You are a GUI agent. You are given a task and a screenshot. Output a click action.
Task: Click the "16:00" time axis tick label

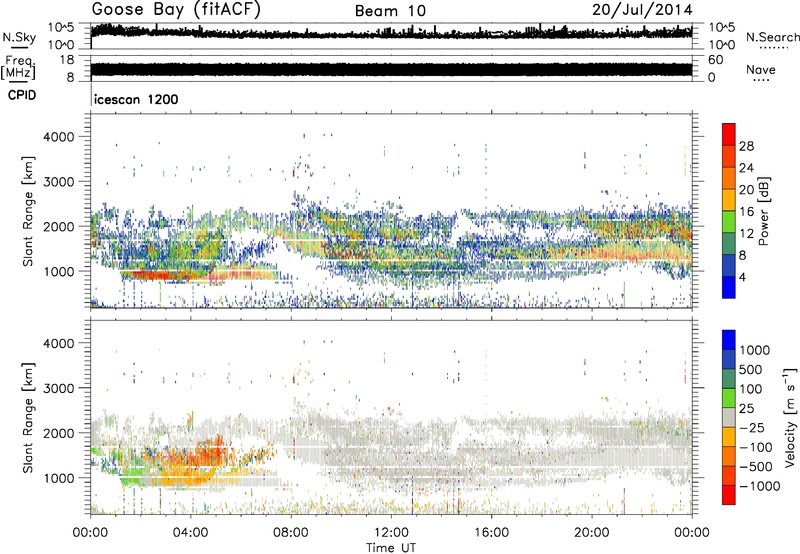click(491, 533)
